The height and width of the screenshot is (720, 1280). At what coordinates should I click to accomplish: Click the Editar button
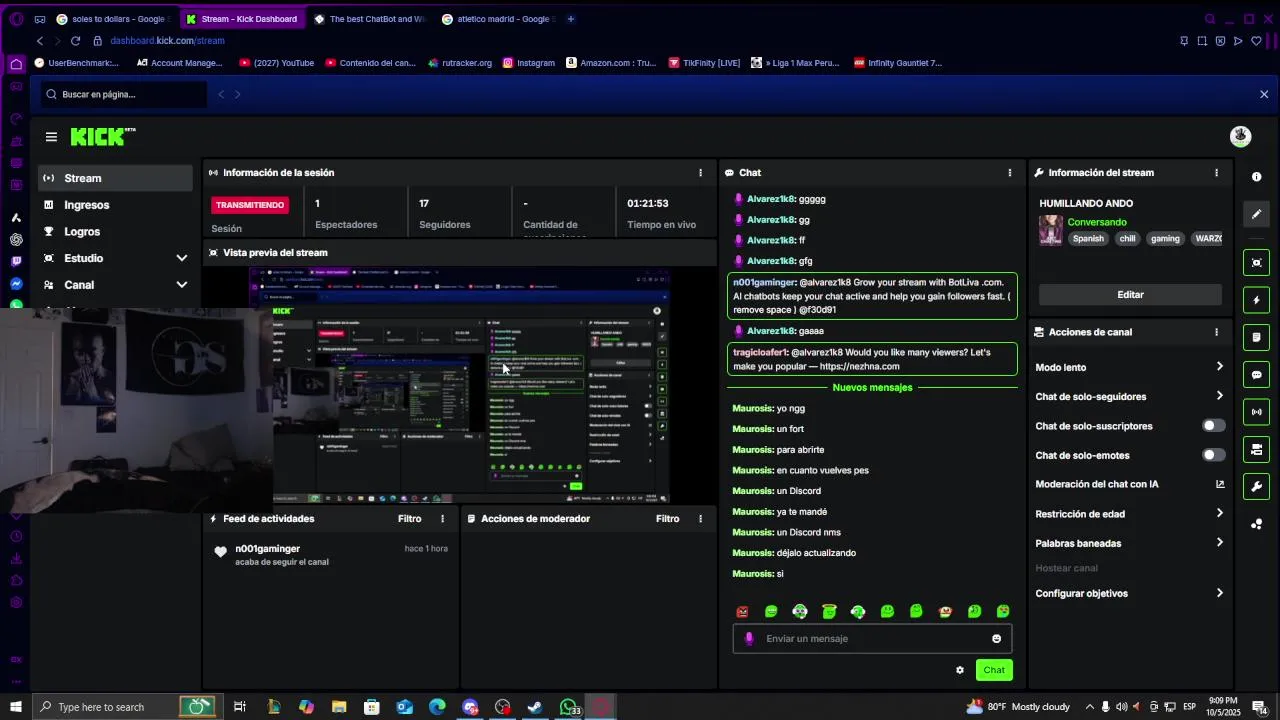1130,295
